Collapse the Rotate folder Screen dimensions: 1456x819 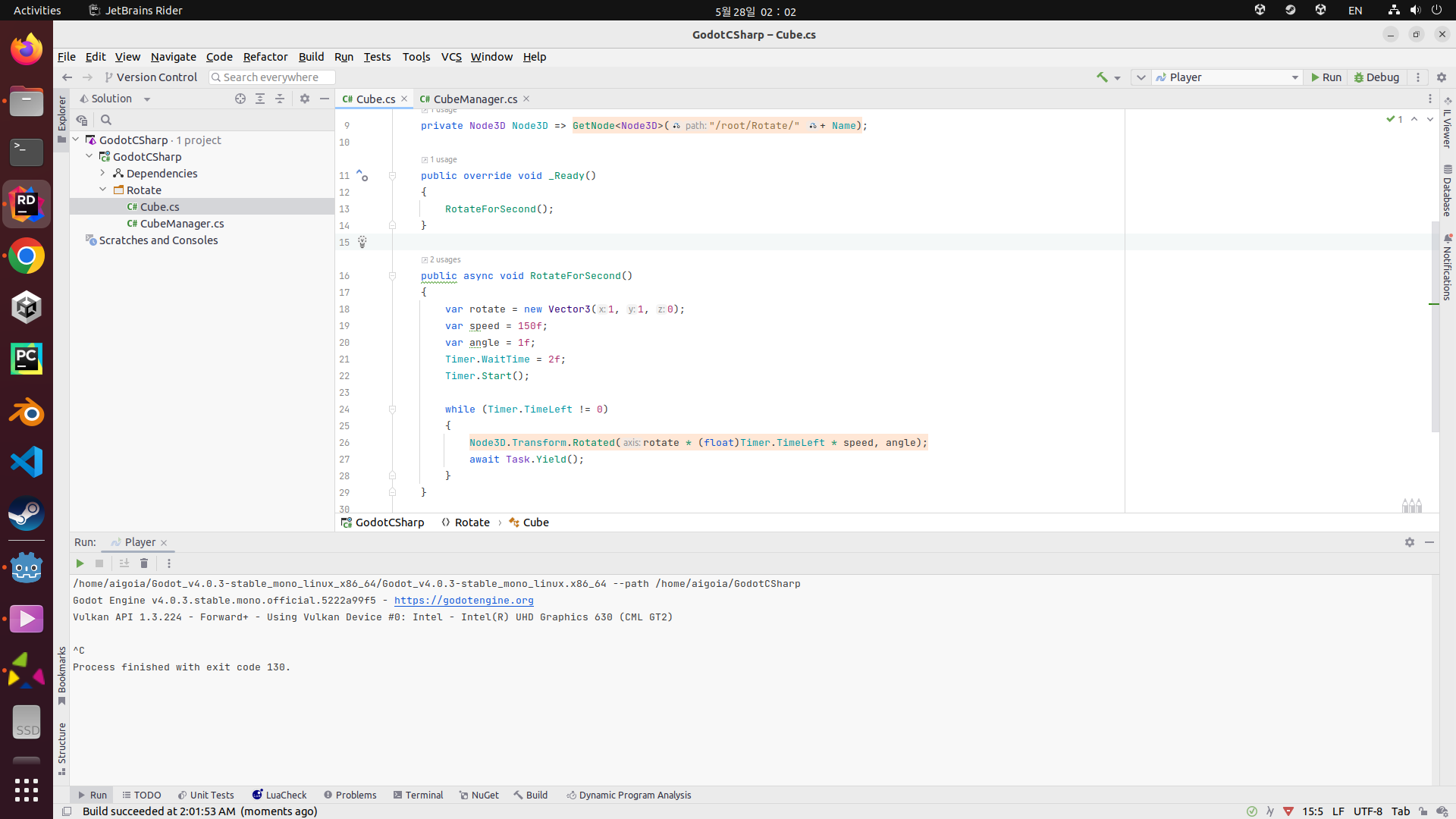pos(103,190)
